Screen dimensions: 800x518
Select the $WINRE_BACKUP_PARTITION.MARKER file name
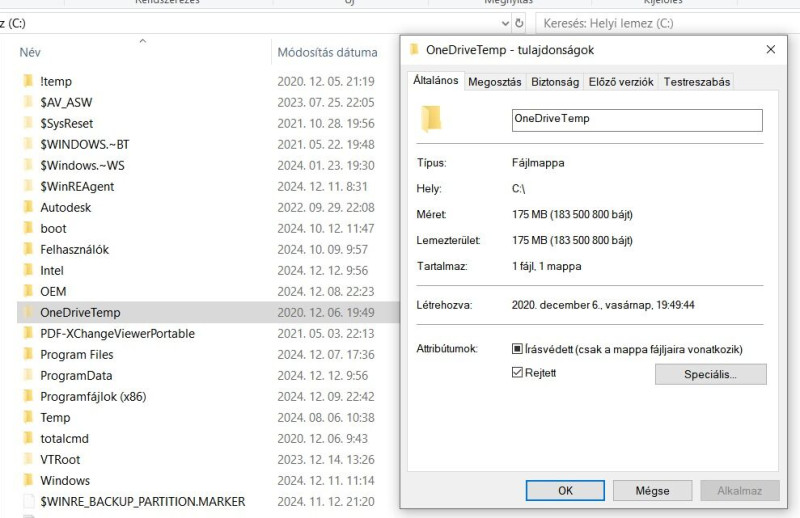143,502
